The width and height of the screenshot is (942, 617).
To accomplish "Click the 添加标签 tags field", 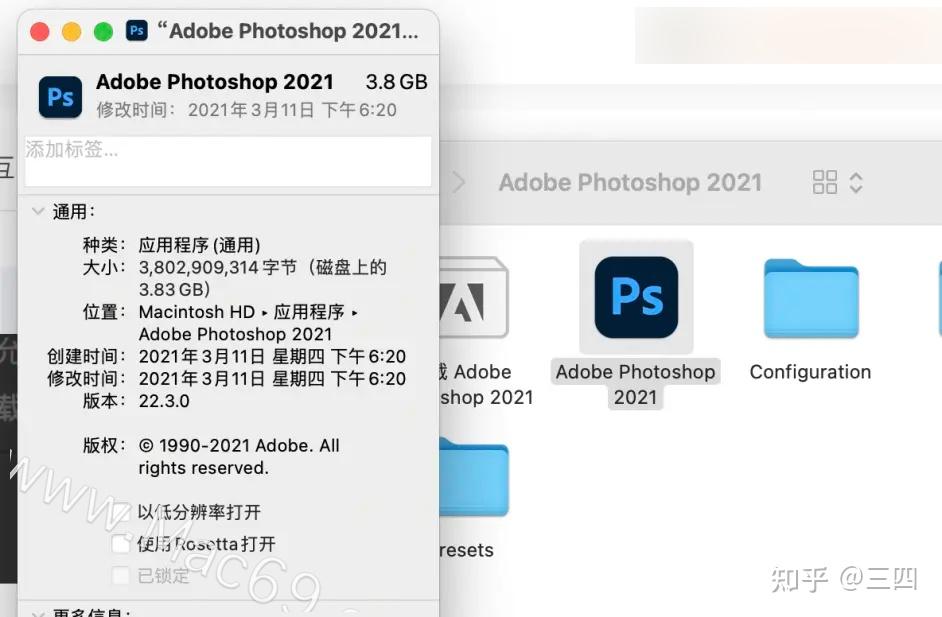I will point(228,160).
